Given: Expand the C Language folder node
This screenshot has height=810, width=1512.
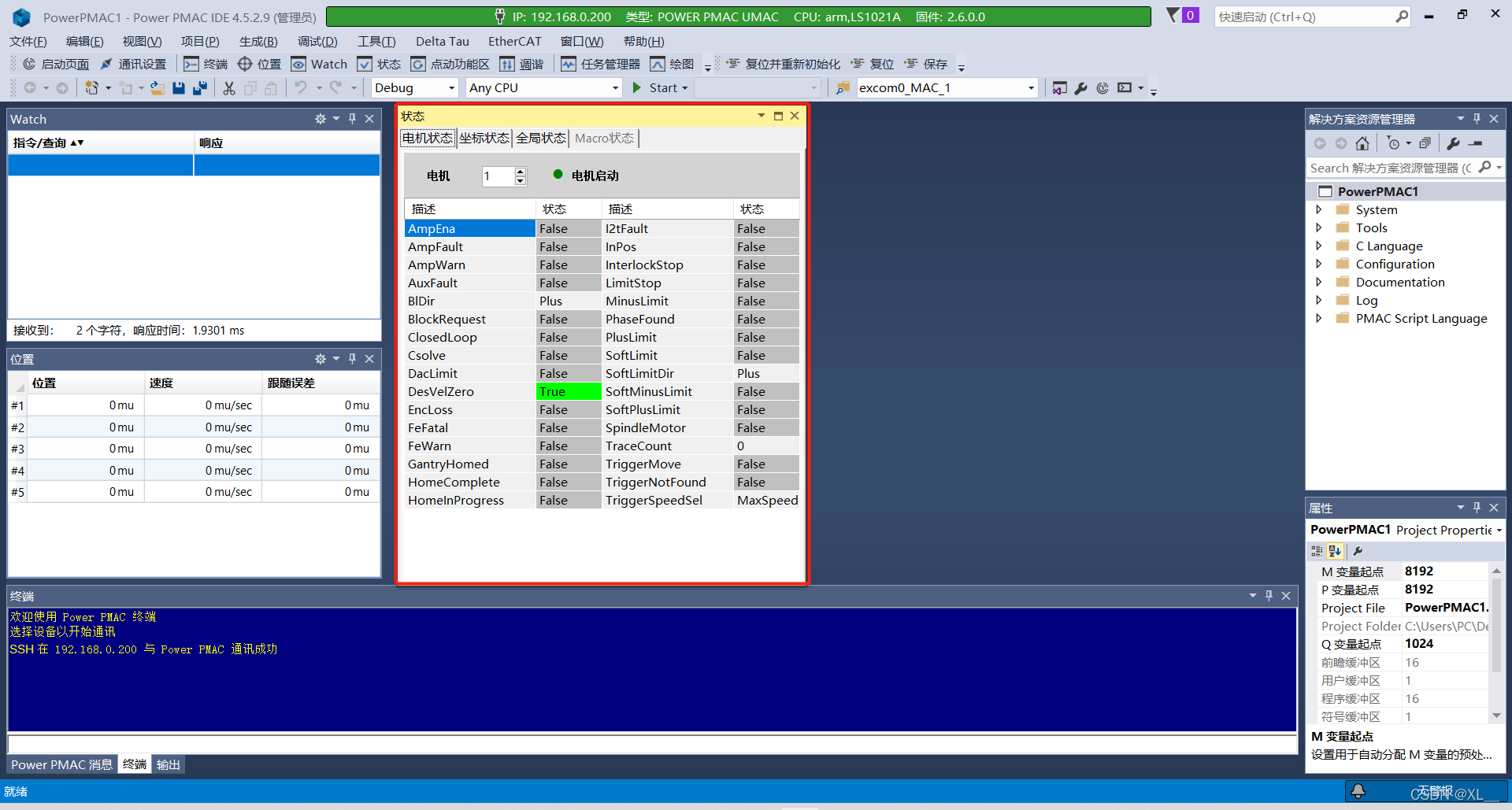Looking at the screenshot, I should point(1319,246).
